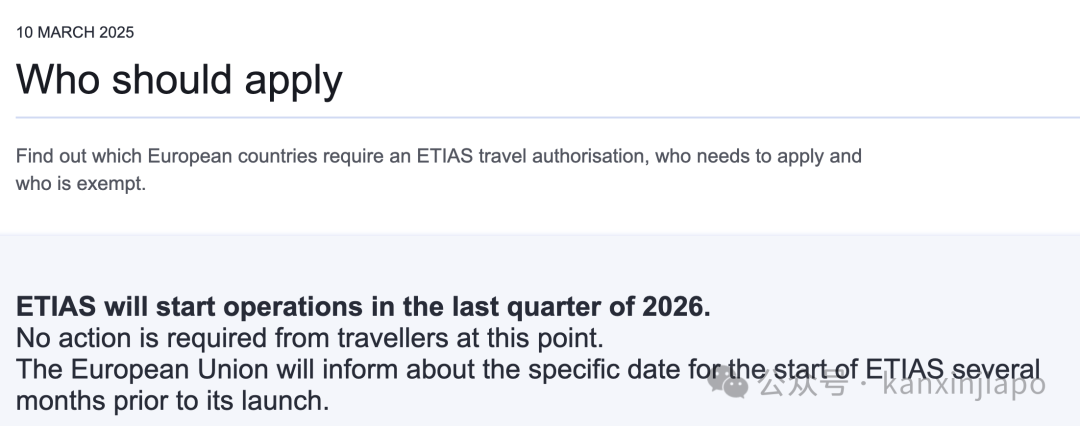Click 'travellers at this point.' phrase

coord(470,338)
